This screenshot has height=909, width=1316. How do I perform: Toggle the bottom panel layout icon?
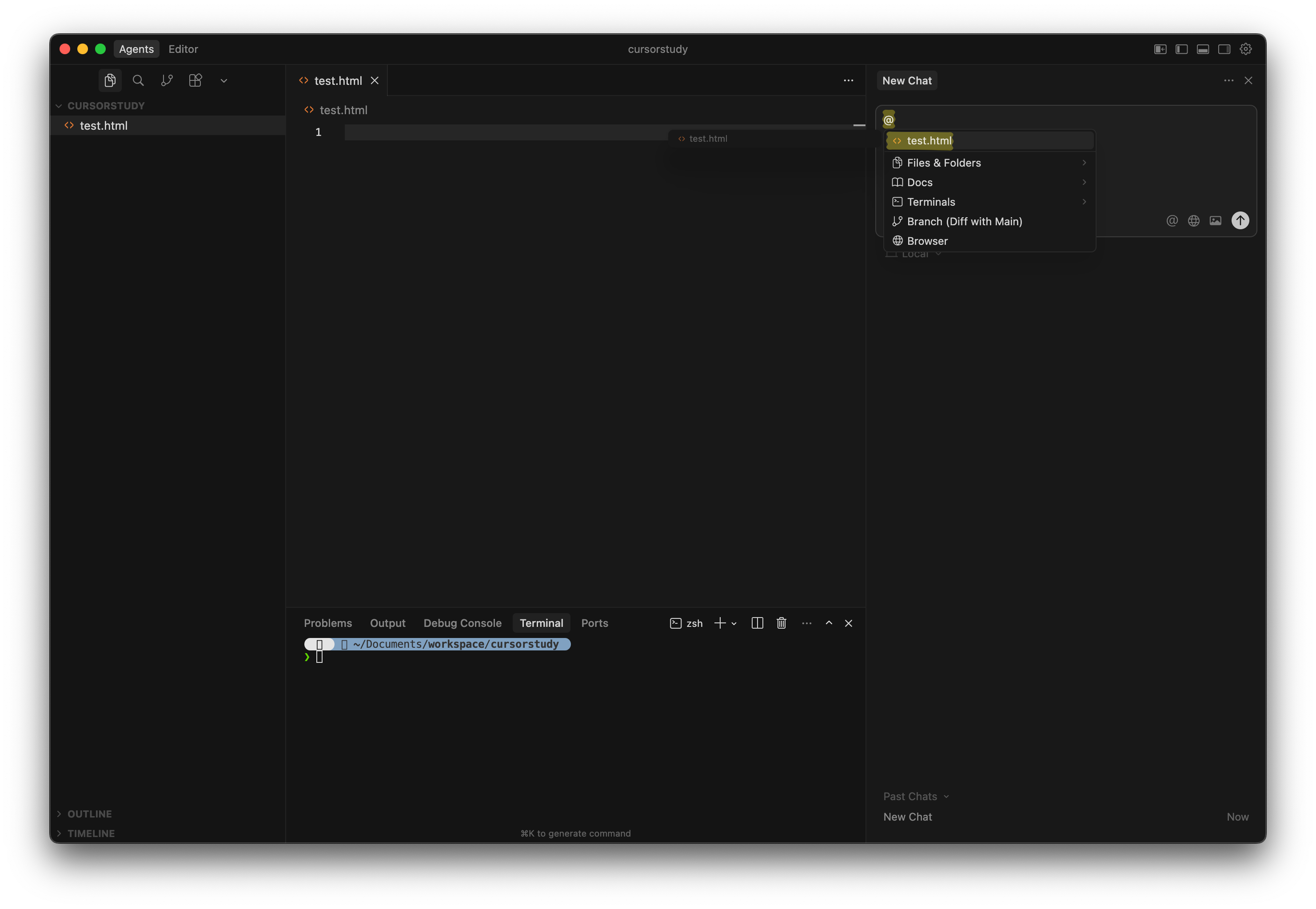1203,49
